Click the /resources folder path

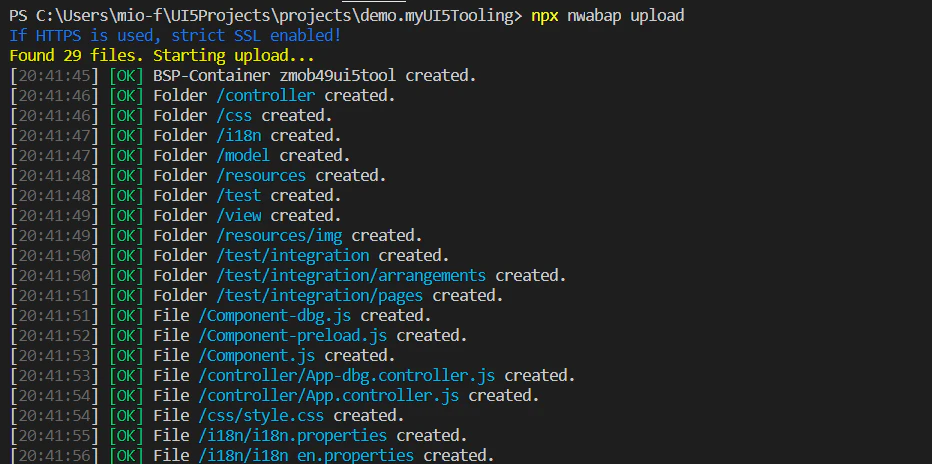[261, 176]
